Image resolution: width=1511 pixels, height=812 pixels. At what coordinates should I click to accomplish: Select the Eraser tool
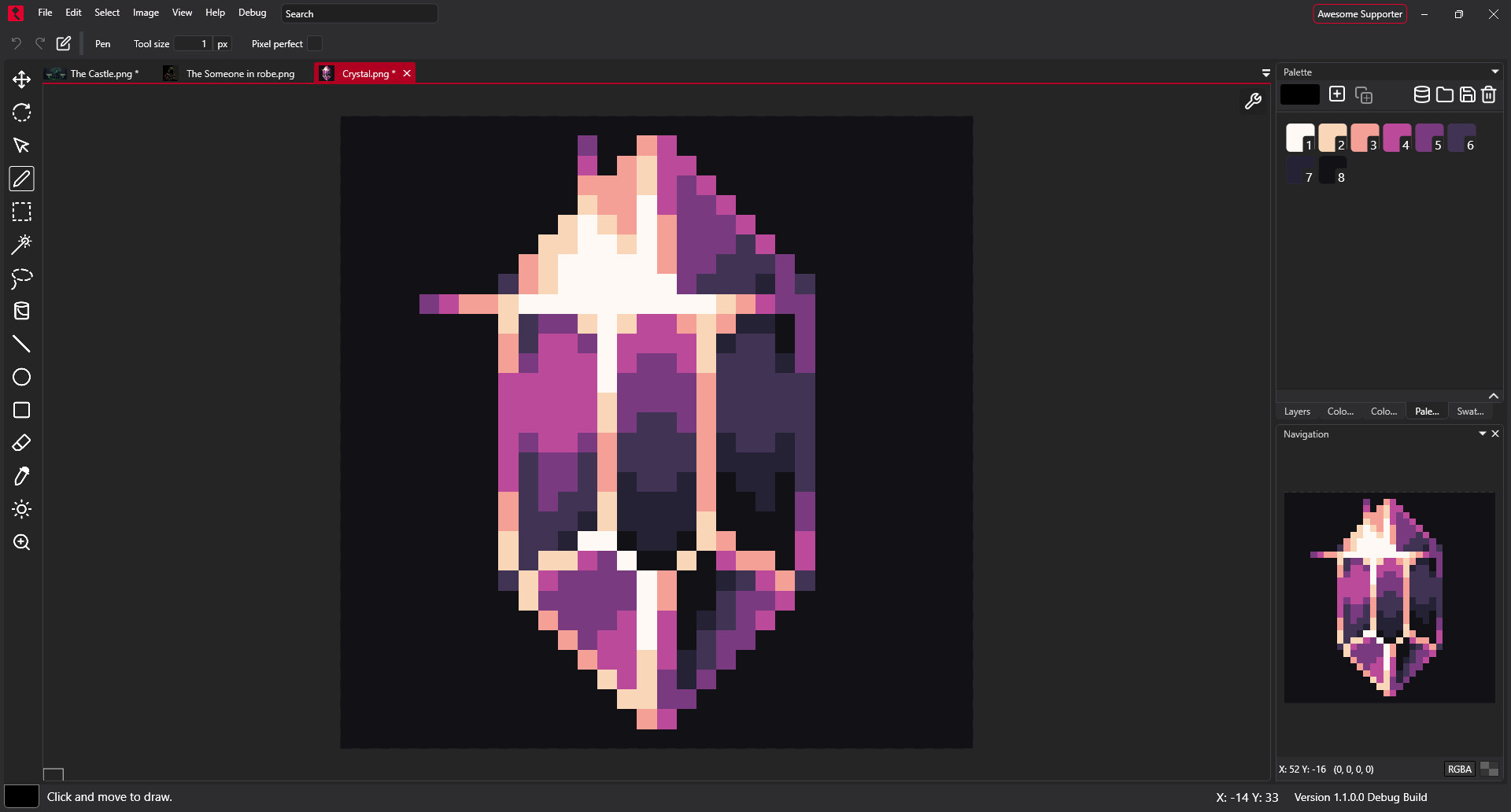(x=21, y=443)
